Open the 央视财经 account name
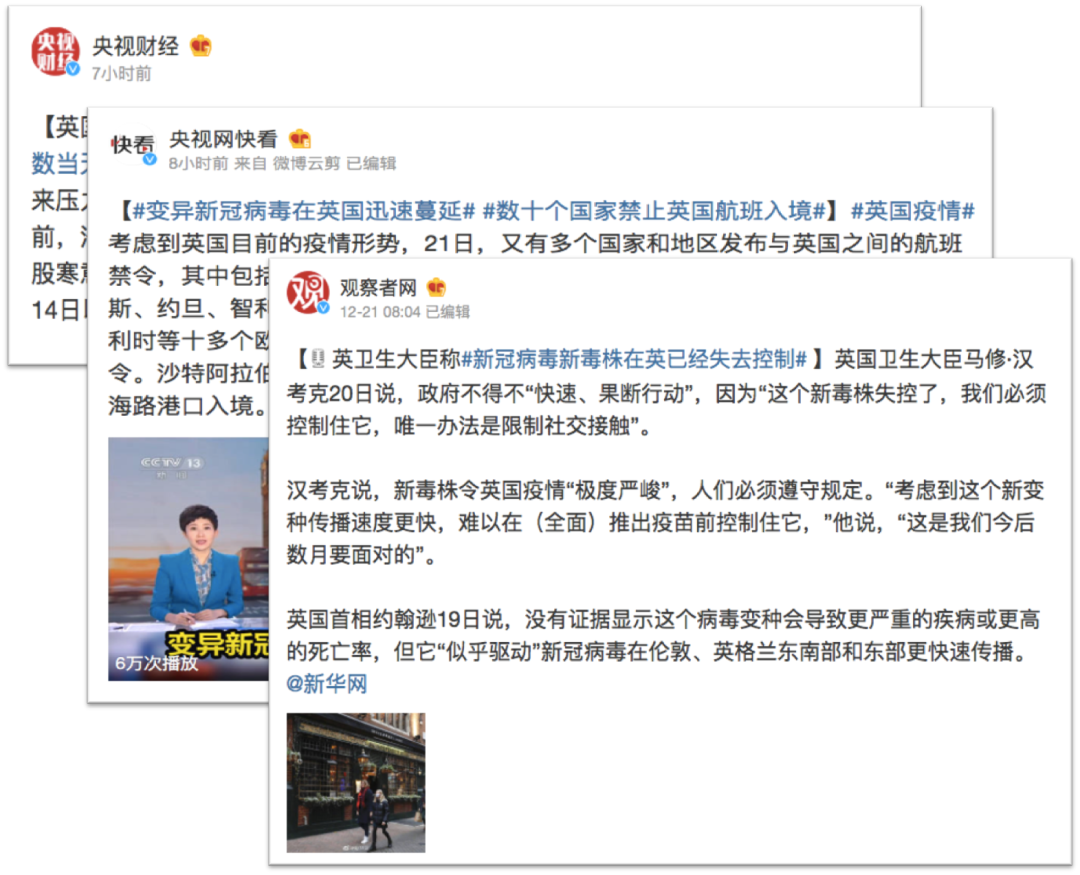 [135, 46]
